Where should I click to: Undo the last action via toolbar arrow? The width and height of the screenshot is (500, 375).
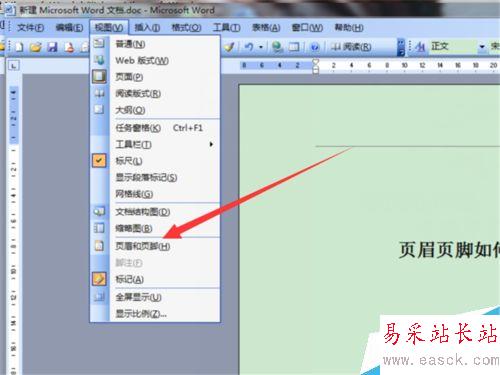pos(249,47)
